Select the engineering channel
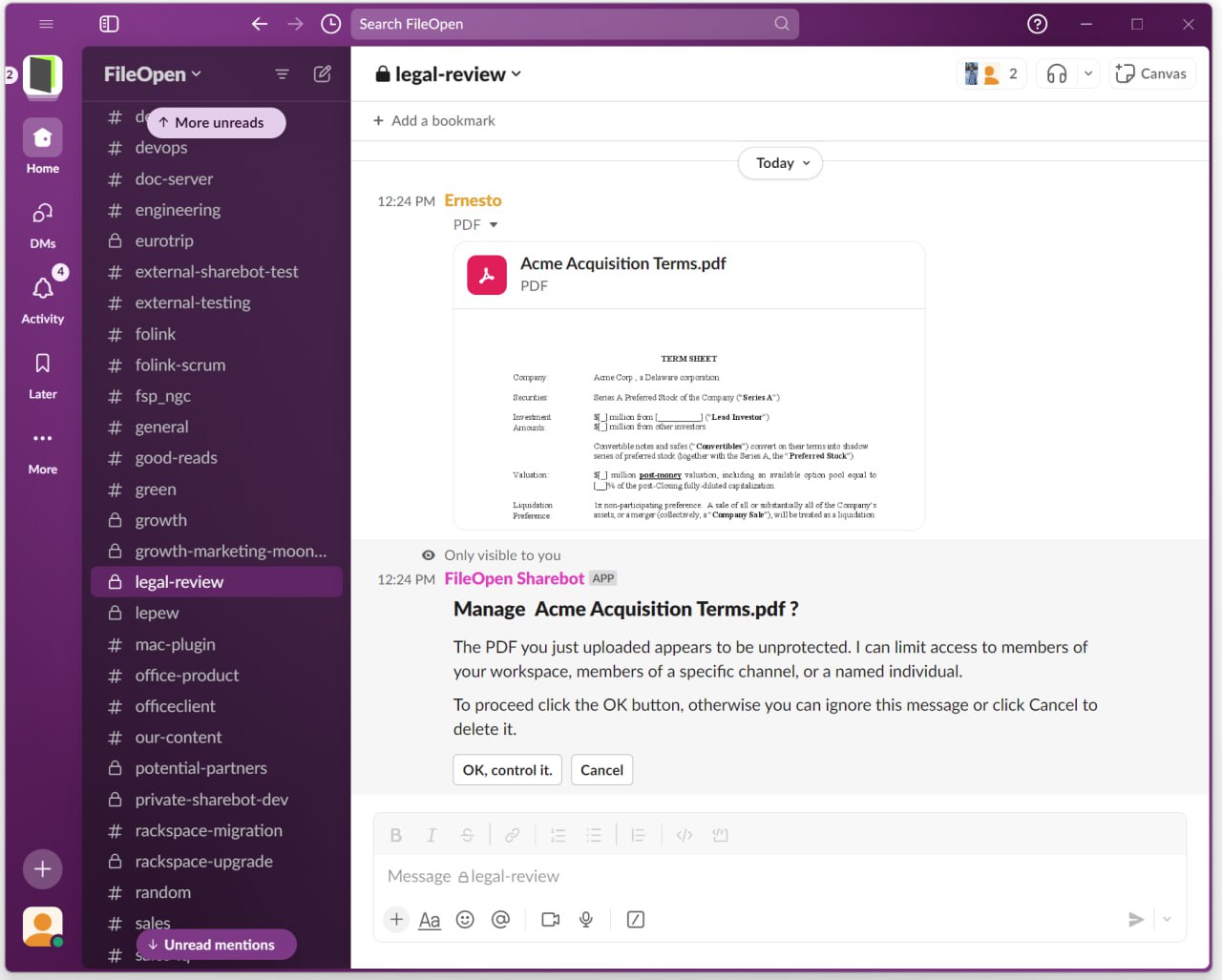This screenshot has height=980, width=1222. 216,210
